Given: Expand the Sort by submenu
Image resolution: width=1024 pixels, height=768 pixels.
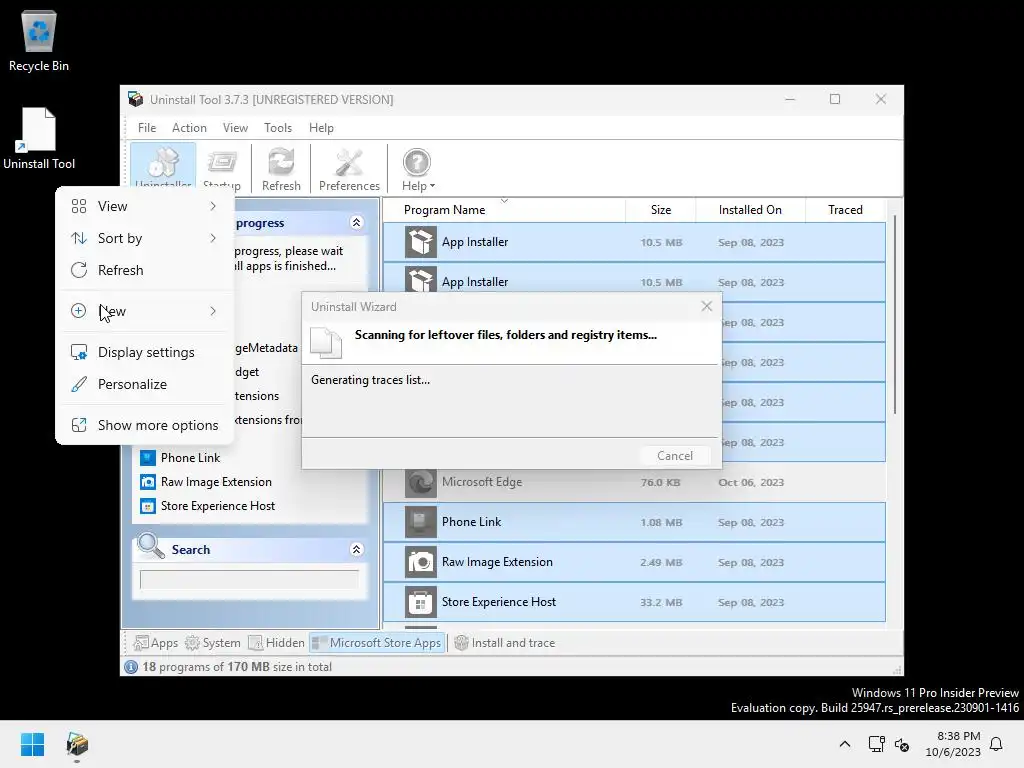Looking at the screenshot, I should point(144,238).
